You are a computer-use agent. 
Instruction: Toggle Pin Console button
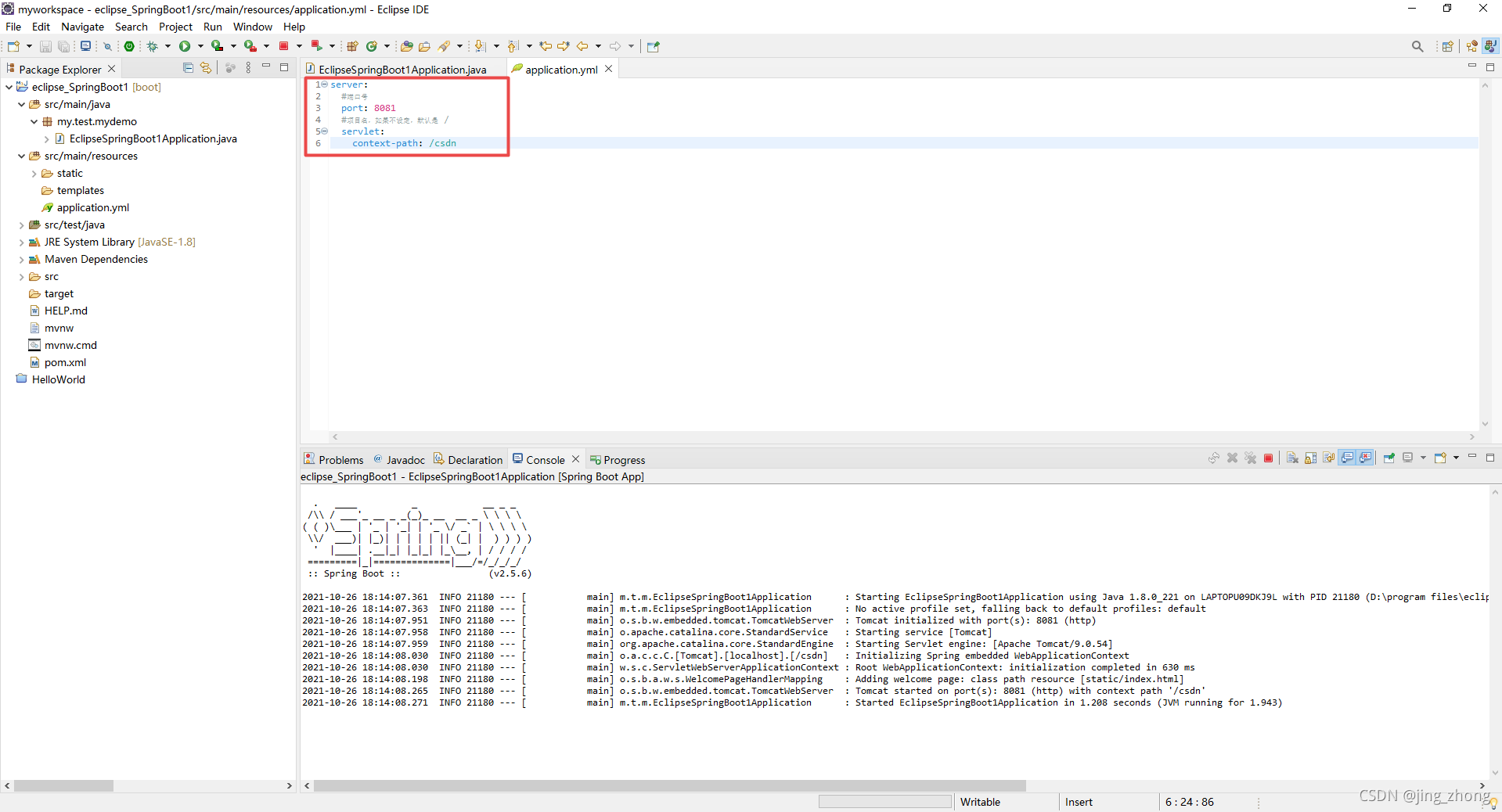pos(1389,458)
